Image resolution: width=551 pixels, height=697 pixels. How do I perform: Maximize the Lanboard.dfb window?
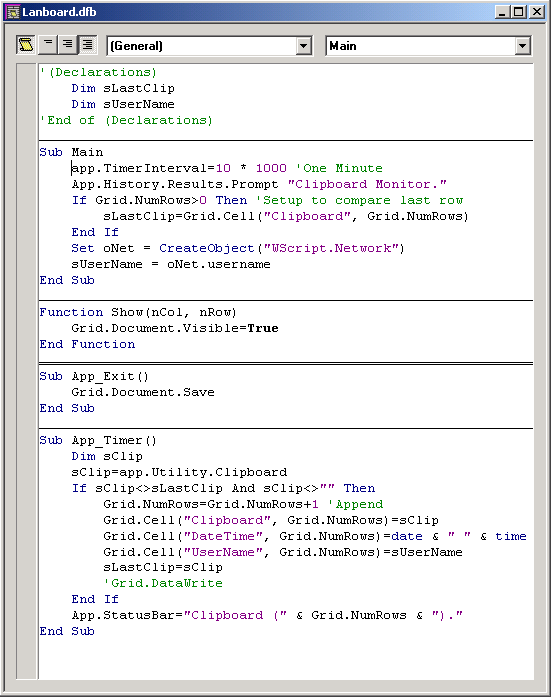point(519,12)
